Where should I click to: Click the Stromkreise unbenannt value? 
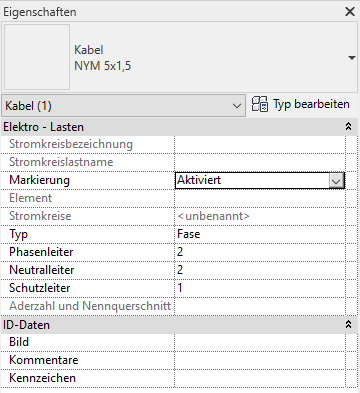pyautogui.click(x=213, y=216)
